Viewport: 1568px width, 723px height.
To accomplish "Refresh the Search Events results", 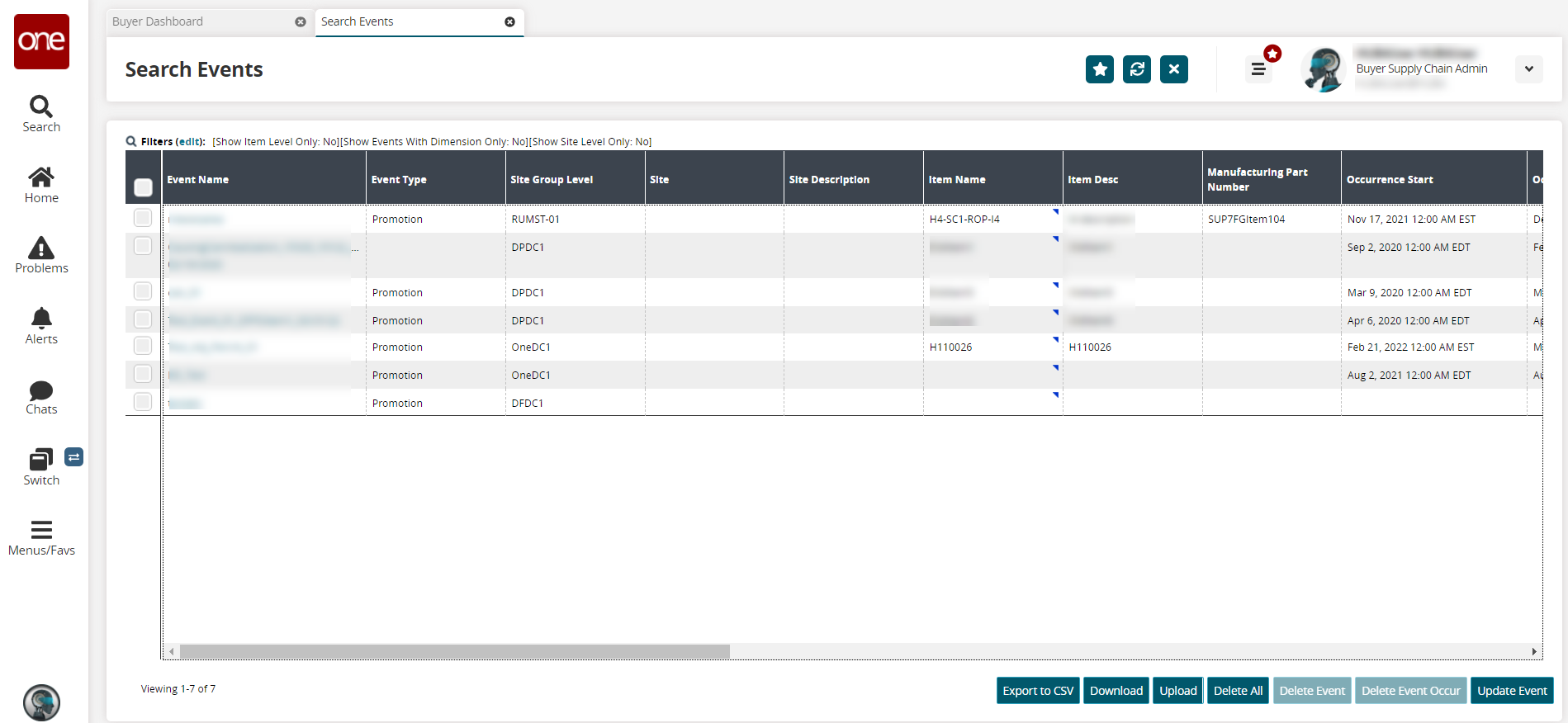I will coord(1136,69).
